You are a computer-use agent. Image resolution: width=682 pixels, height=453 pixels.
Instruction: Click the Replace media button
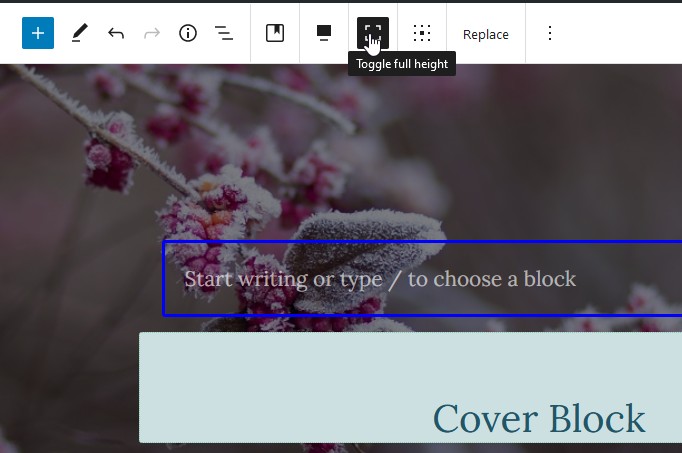[486, 34]
